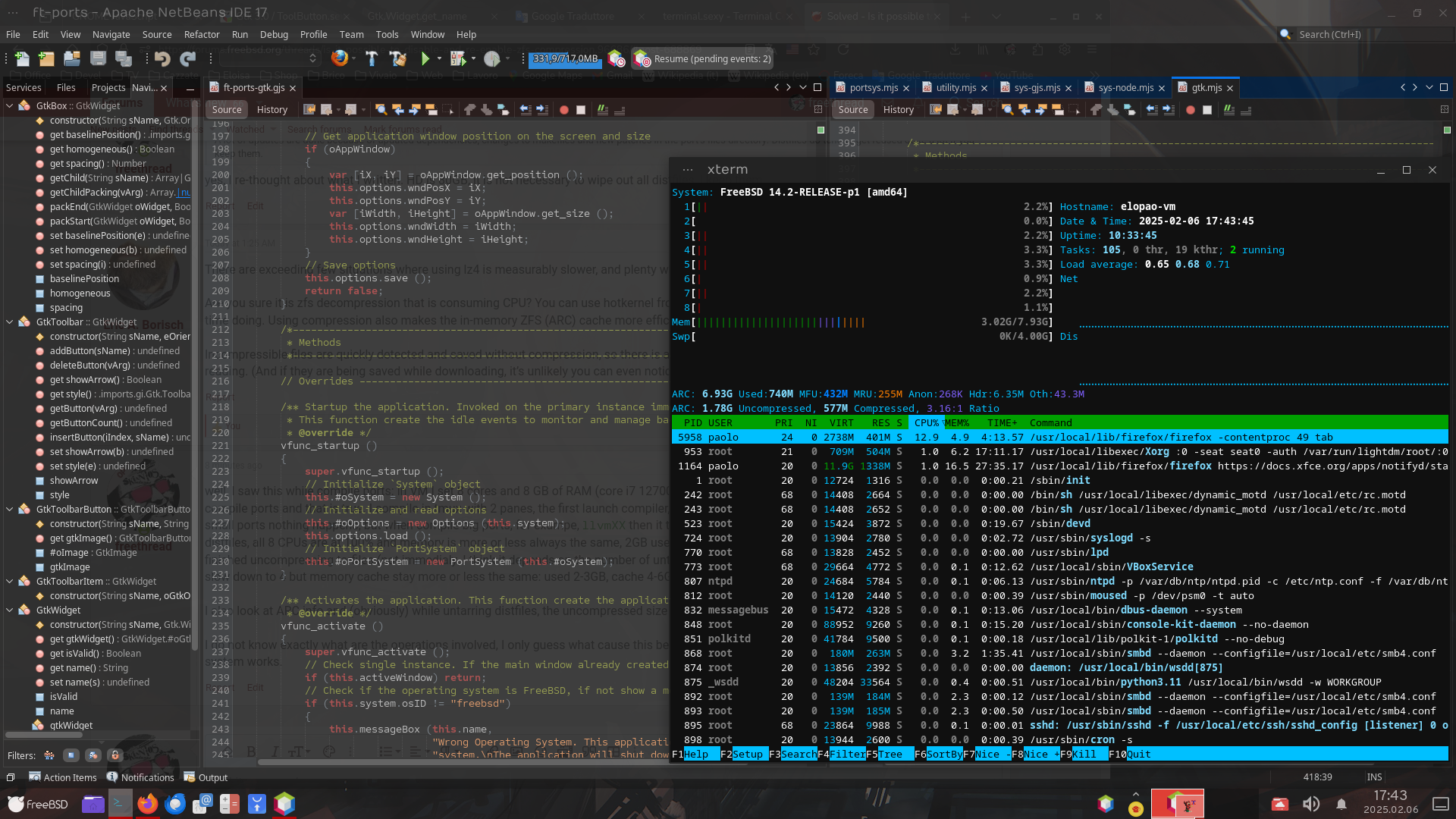Switch to the portsys.mjs tab

[871, 87]
